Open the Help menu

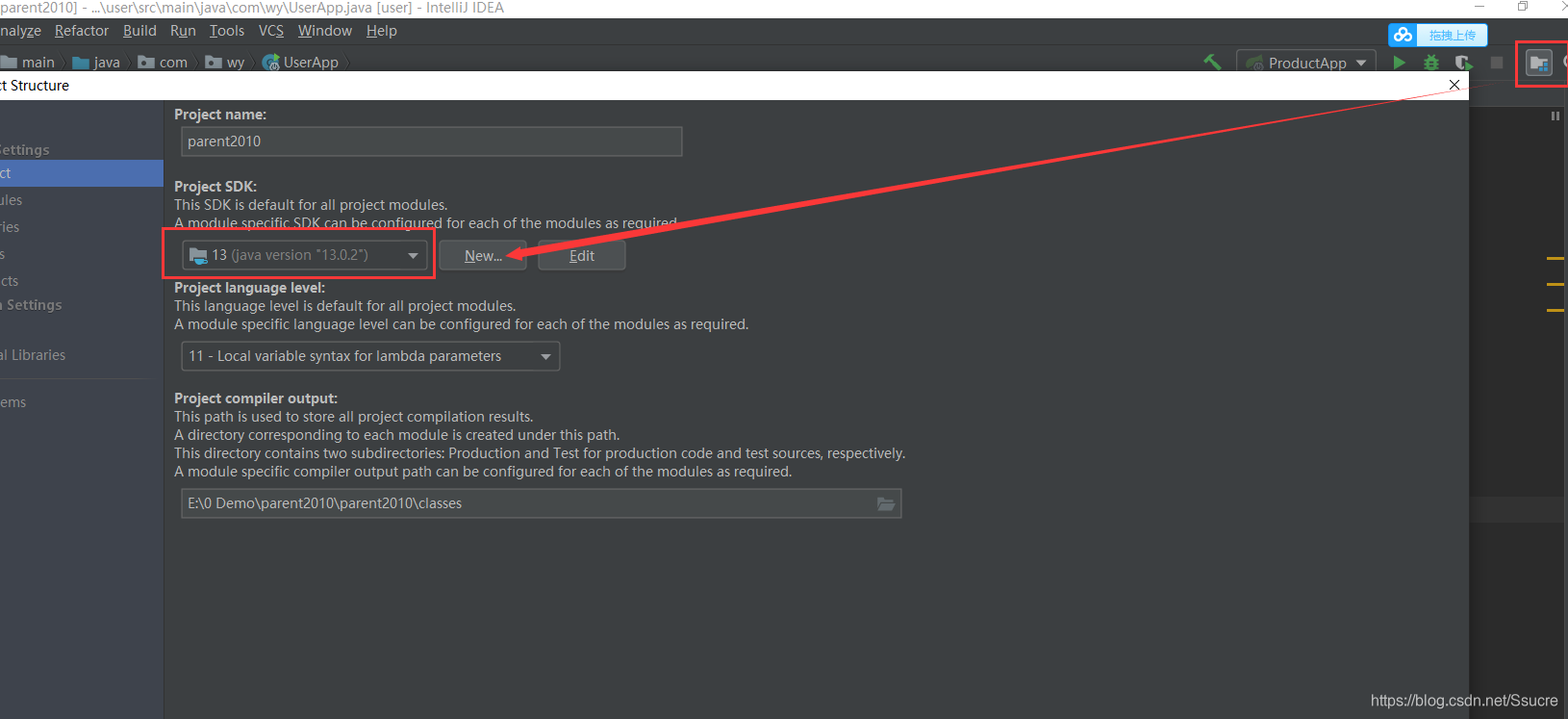point(381,31)
